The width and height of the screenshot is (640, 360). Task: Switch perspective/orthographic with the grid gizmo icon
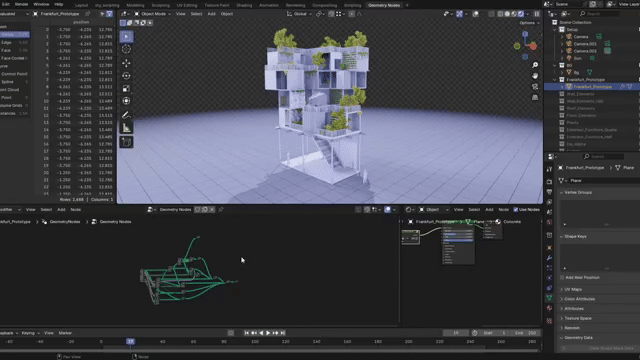pos(535,98)
